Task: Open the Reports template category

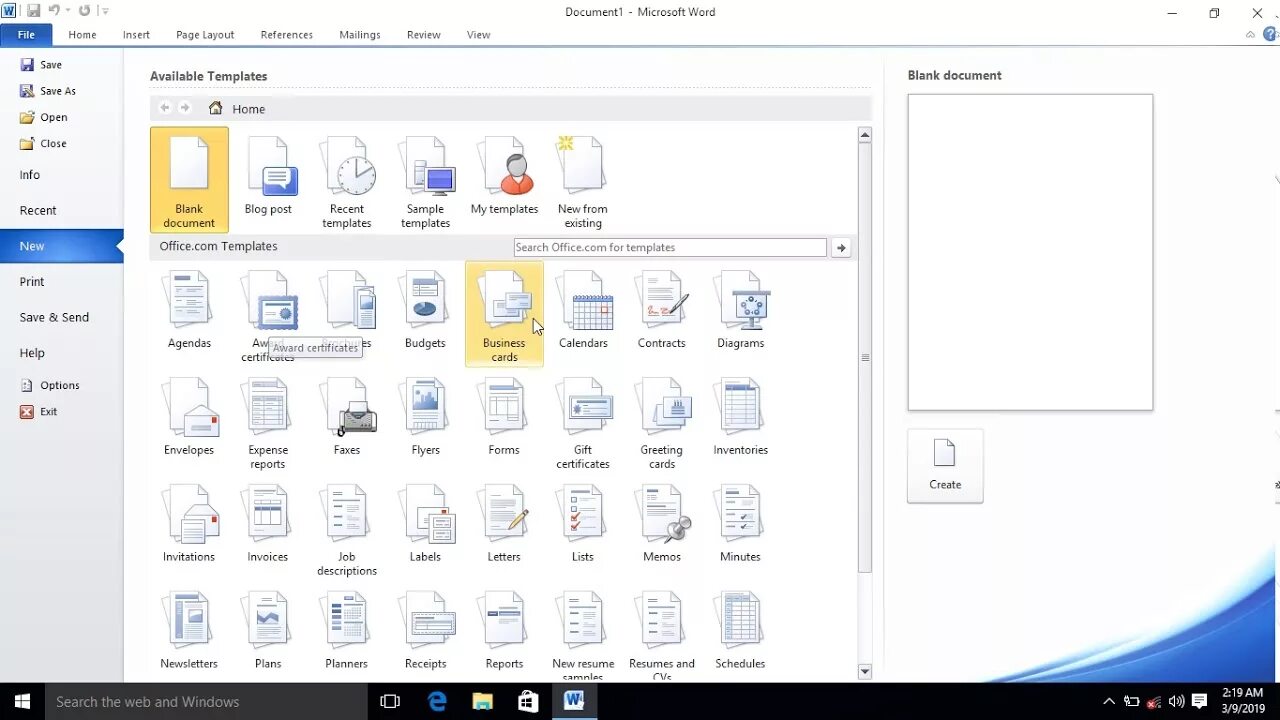Action: [504, 632]
